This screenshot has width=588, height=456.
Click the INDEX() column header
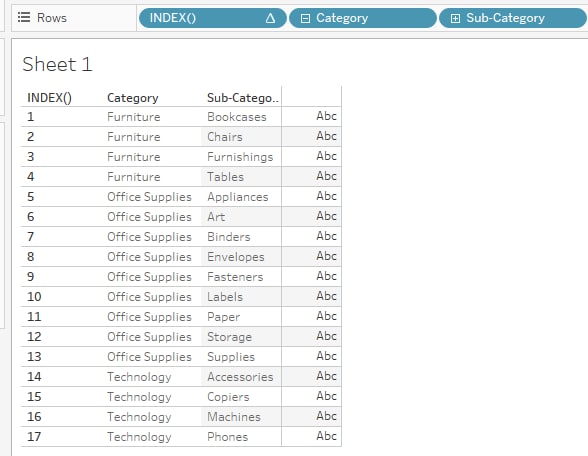click(x=49, y=98)
